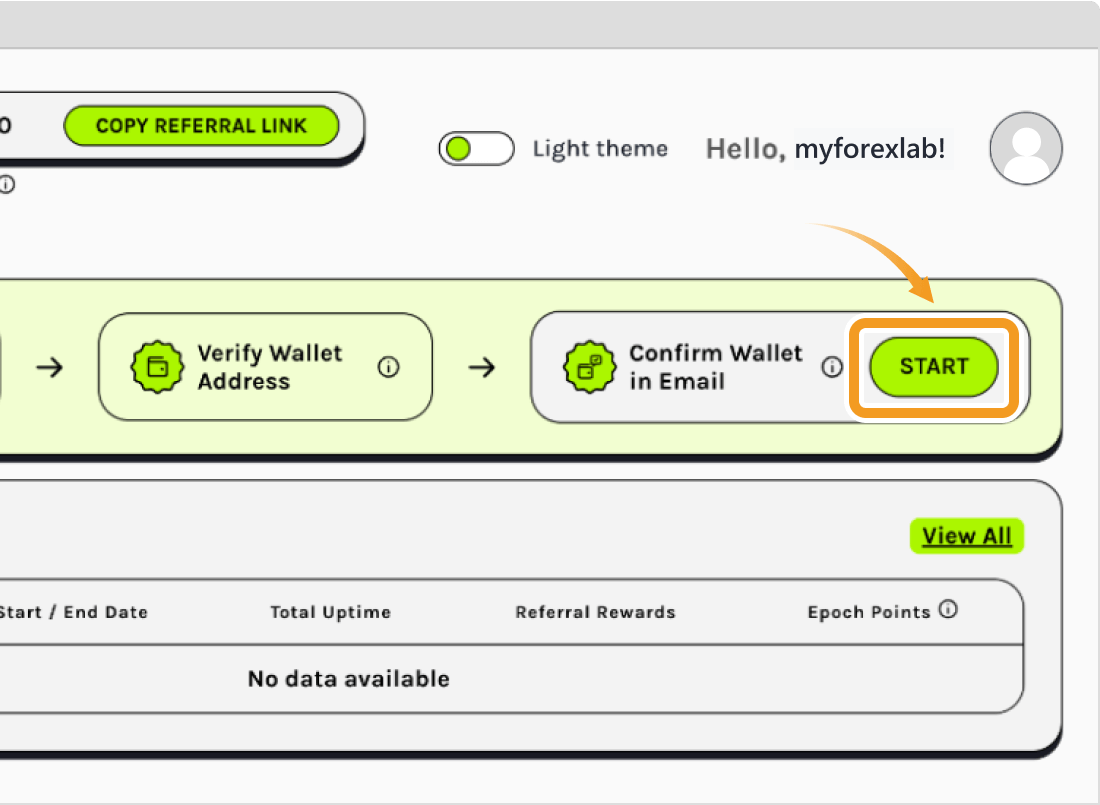Screen dimensions: 1100x805
Task: Click the Referral Rewards column header
Action: [x=596, y=612]
